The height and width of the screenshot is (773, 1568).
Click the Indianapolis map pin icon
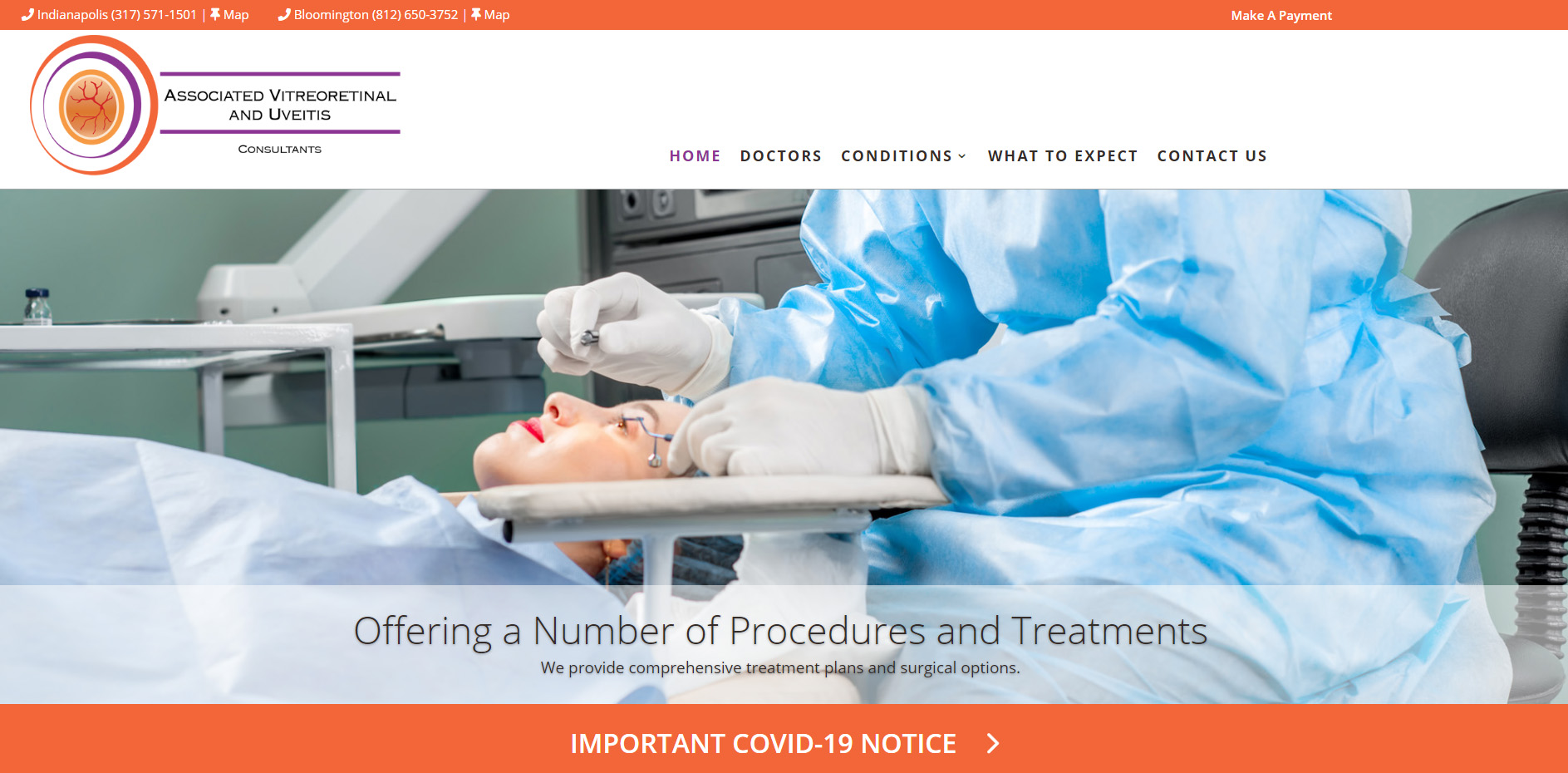click(215, 15)
